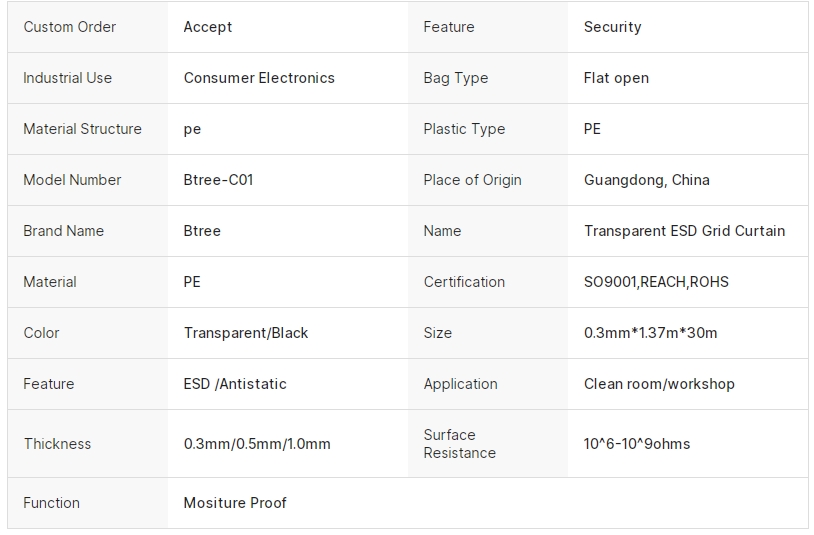Select the Surface Resistance label
This screenshot has width=814, height=535.
click(459, 444)
